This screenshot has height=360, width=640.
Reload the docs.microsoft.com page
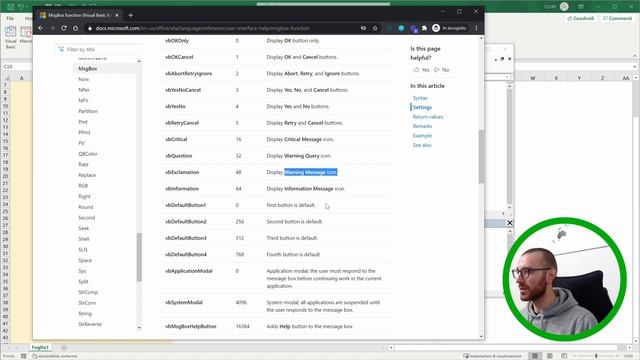coord(64,28)
